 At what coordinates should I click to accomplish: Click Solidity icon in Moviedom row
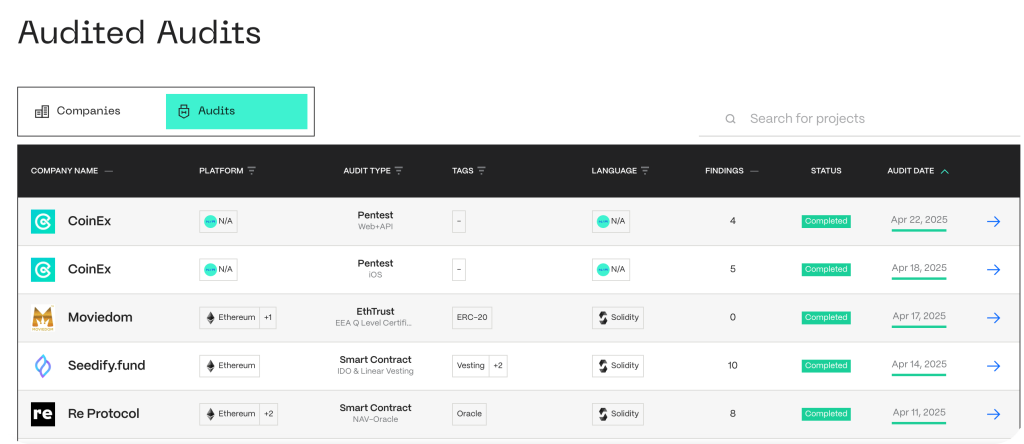coord(603,318)
